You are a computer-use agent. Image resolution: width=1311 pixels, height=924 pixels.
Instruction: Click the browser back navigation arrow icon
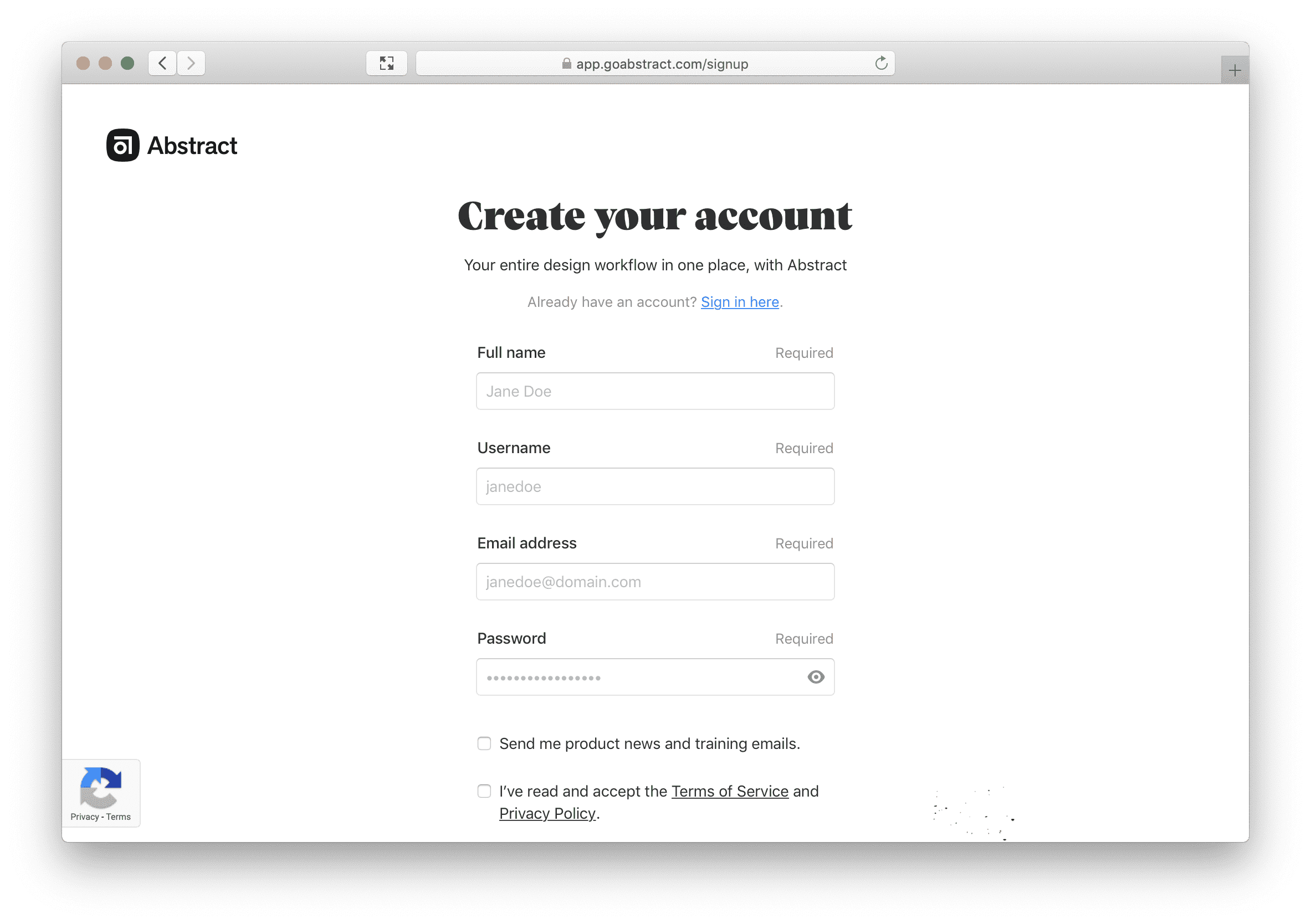(x=163, y=63)
